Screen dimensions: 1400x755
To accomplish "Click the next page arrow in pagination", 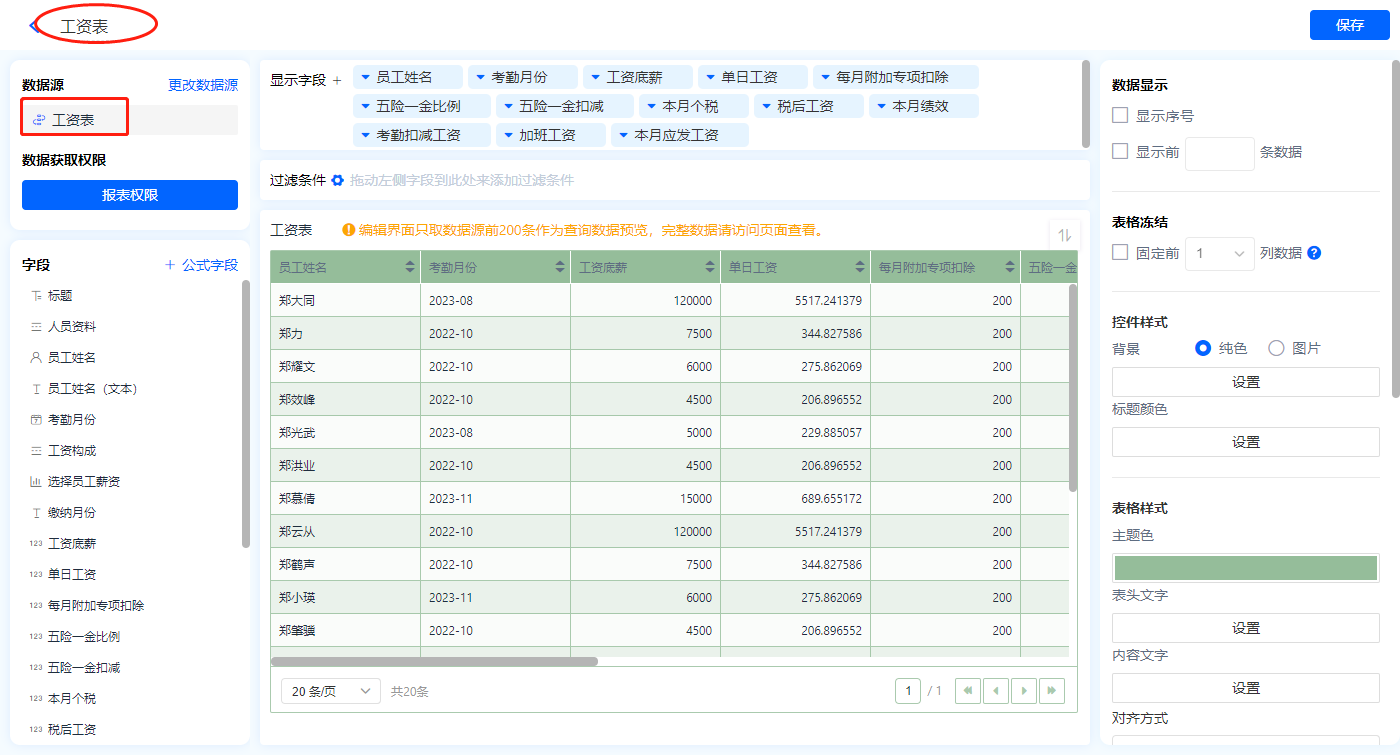I will click(x=1024, y=691).
